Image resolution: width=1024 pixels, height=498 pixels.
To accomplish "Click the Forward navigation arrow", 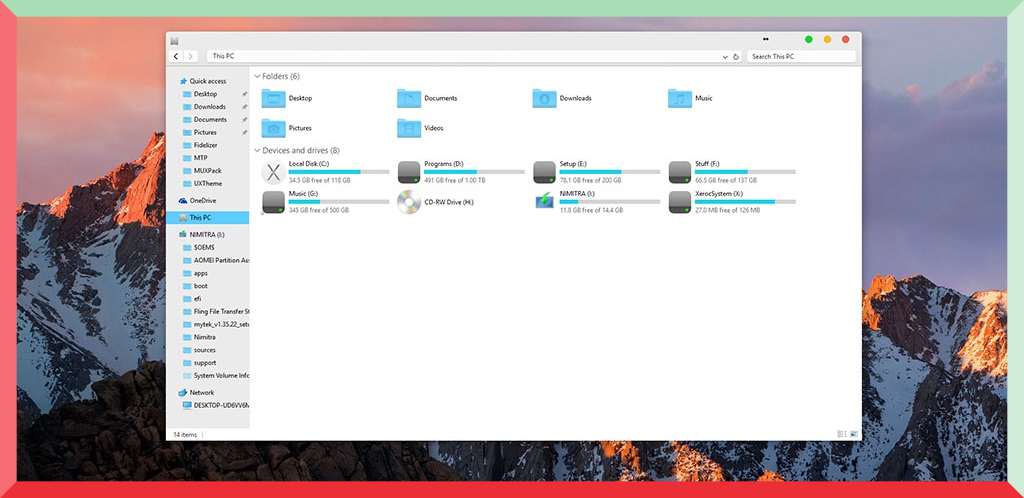I will (x=191, y=57).
